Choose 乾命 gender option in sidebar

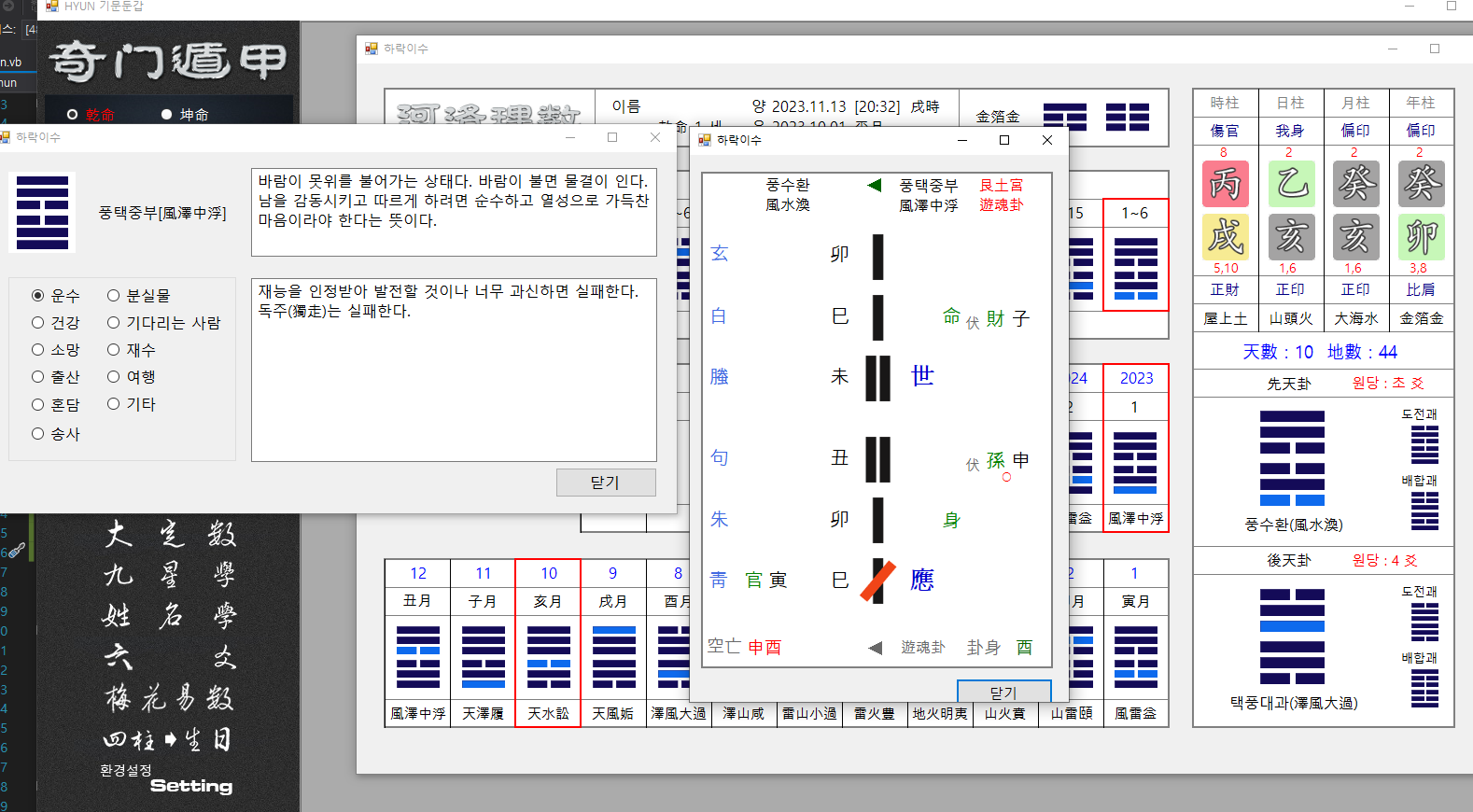(x=91, y=115)
